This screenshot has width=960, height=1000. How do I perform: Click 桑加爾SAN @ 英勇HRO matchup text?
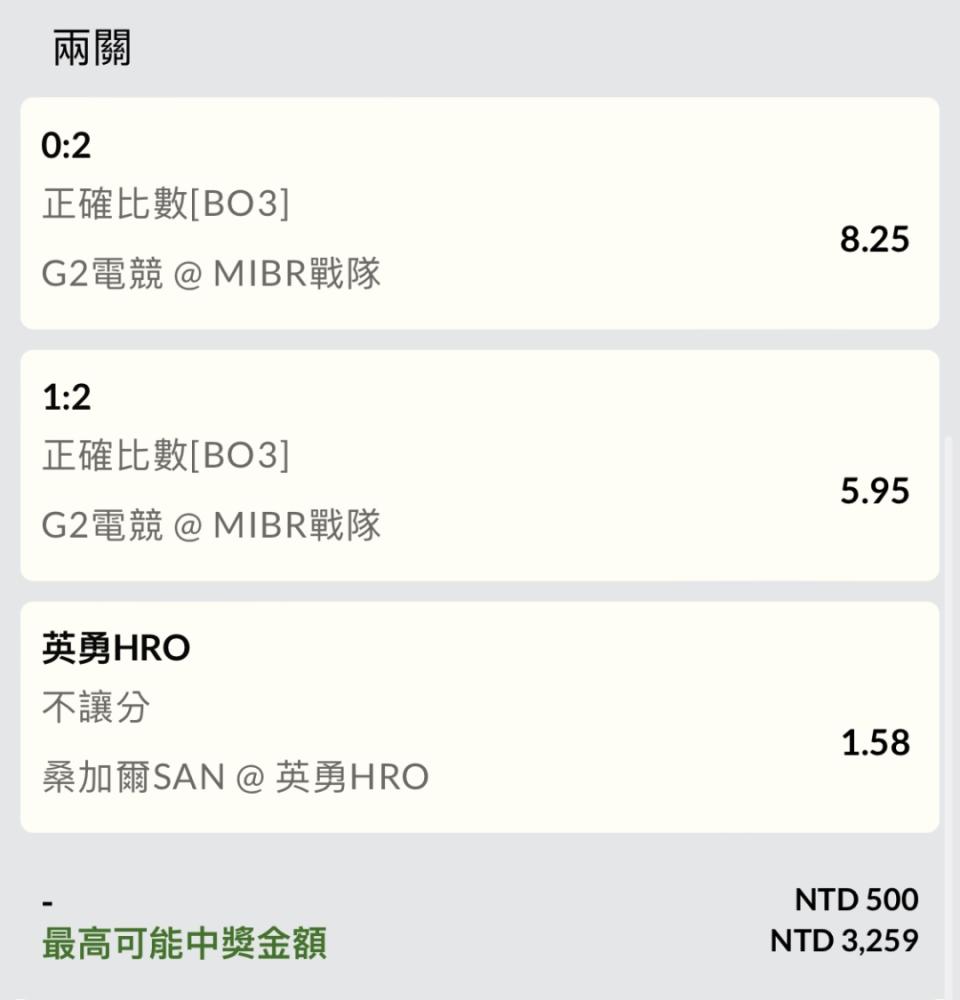point(235,777)
